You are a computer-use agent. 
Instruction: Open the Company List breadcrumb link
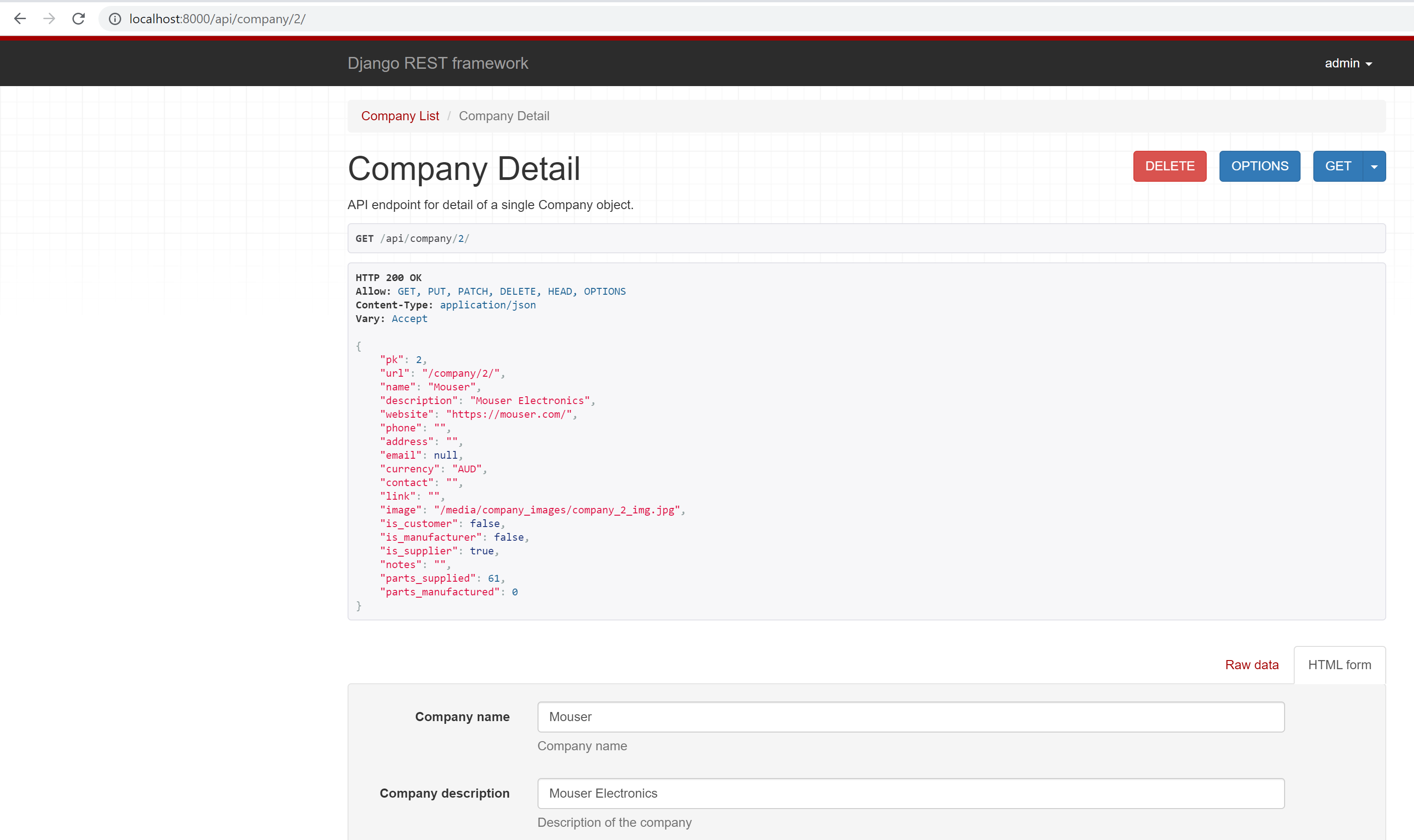point(400,115)
